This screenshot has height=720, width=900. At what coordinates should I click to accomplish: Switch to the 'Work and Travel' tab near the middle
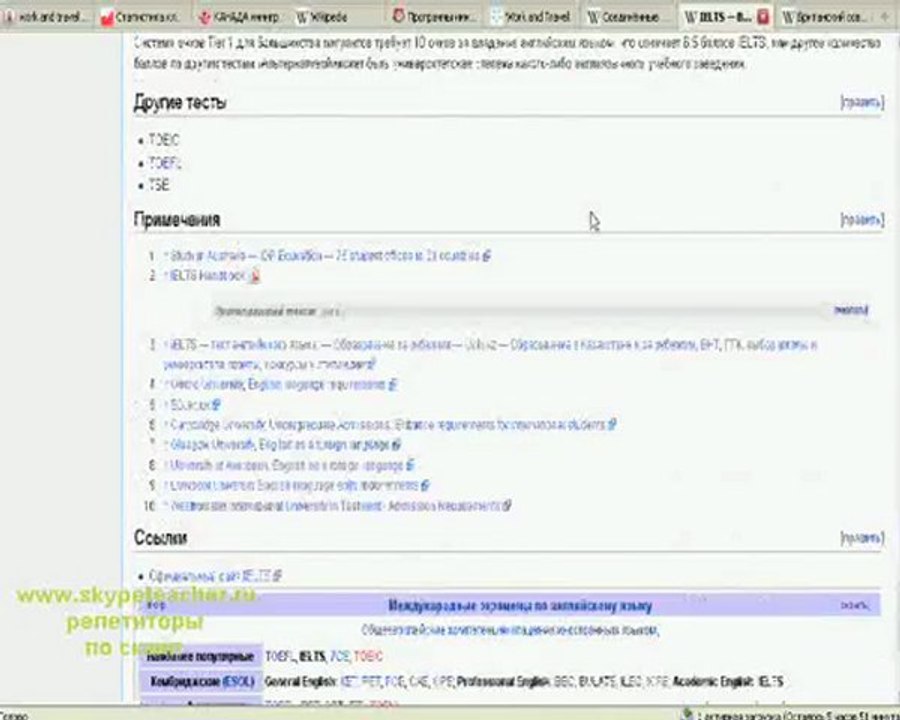[533, 17]
